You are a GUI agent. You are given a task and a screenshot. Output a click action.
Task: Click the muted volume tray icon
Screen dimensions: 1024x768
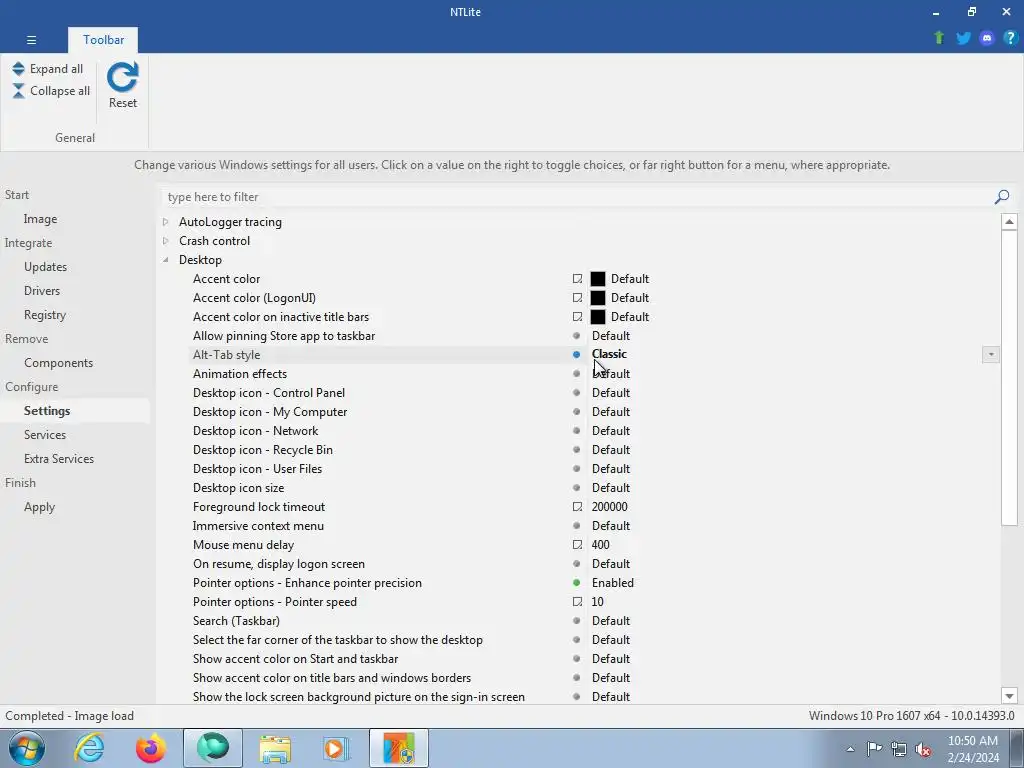(x=923, y=749)
